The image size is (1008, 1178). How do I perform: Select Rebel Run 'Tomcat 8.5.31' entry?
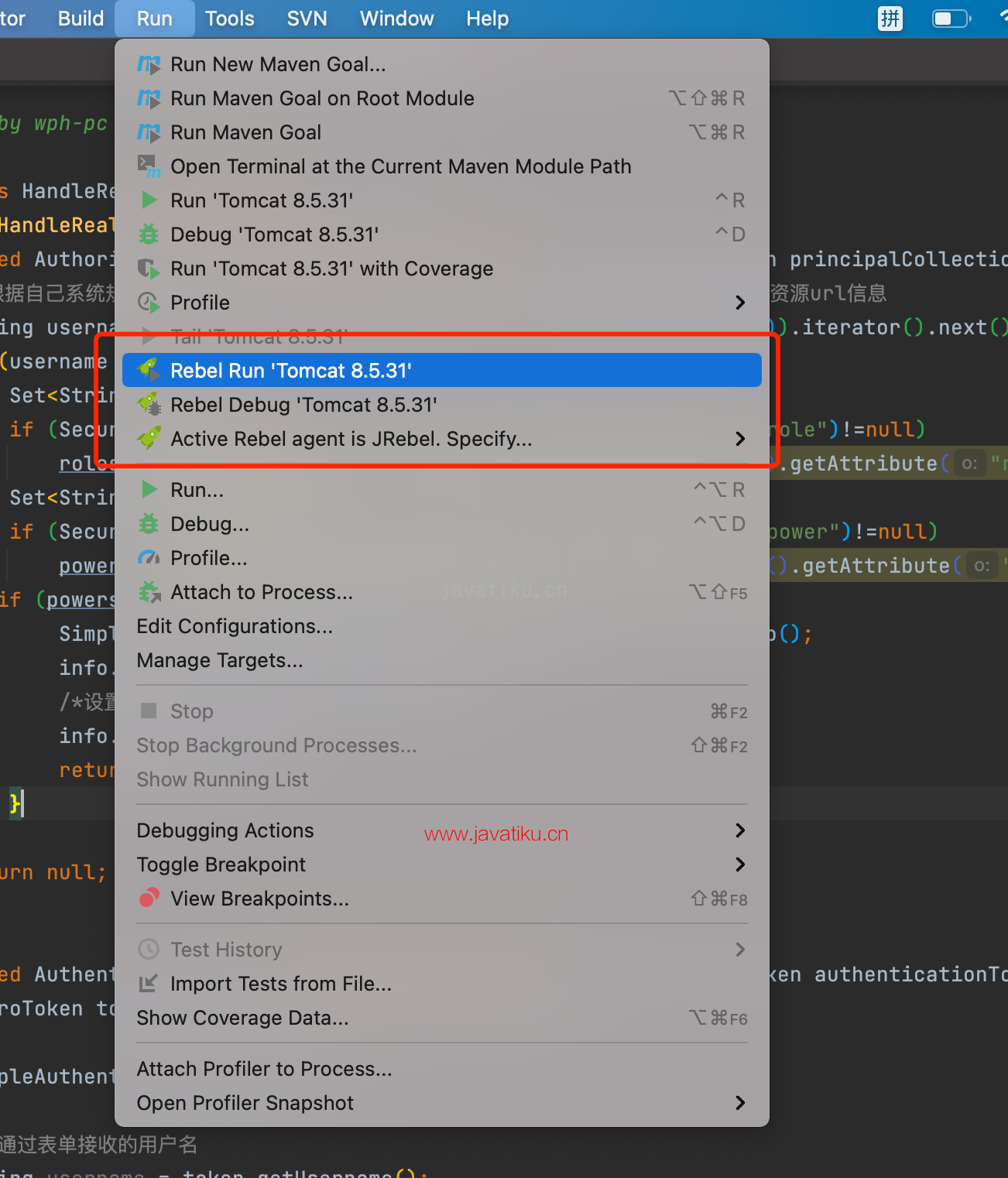[x=442, y=371]
